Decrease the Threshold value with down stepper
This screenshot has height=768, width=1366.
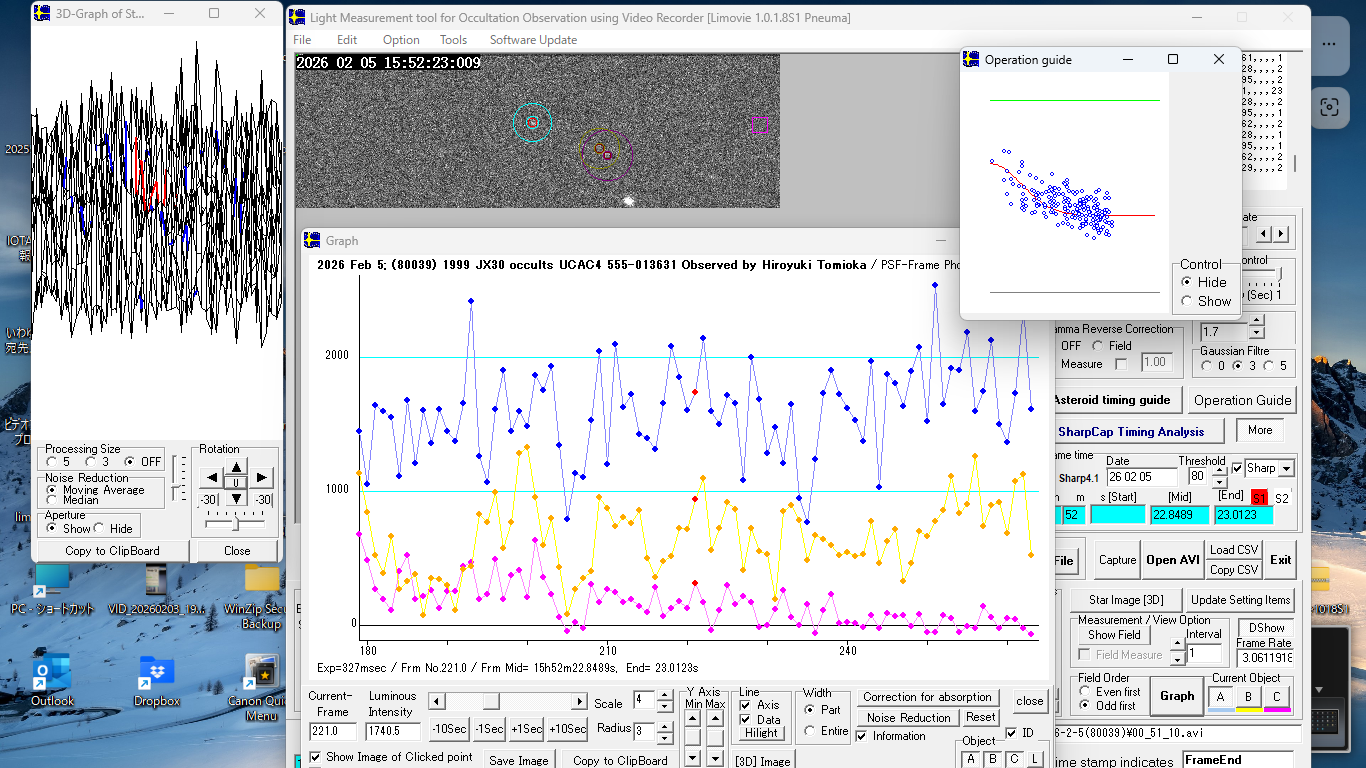click(1218, 483)
